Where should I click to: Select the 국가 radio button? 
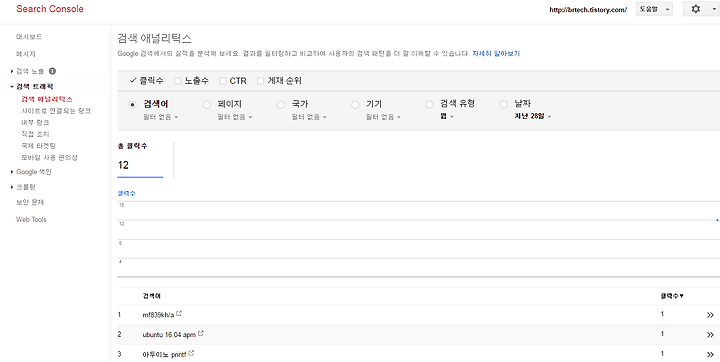click(x=281, y=105)
